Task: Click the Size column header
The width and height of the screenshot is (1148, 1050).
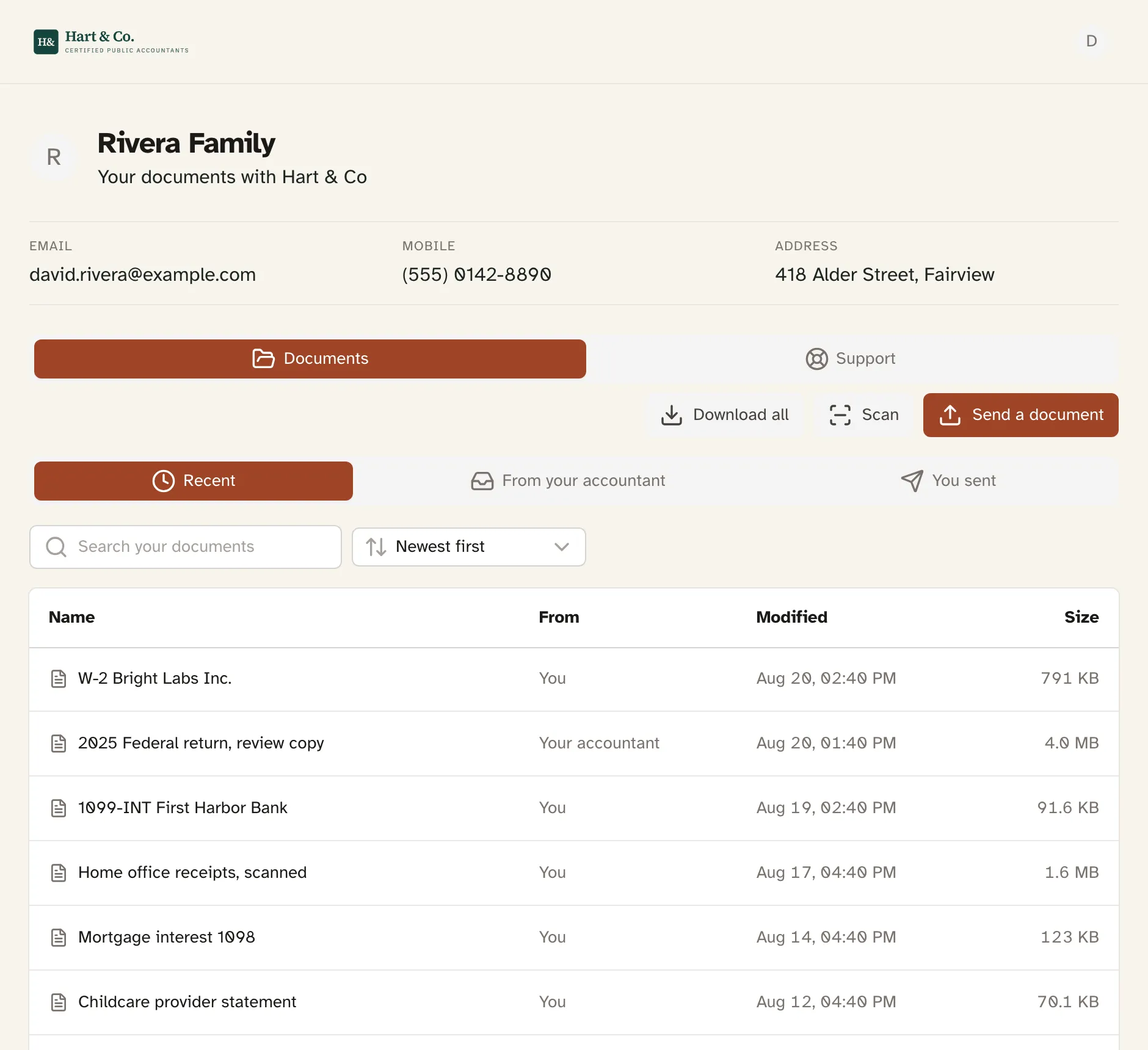Action: (x=1081, y=617)
